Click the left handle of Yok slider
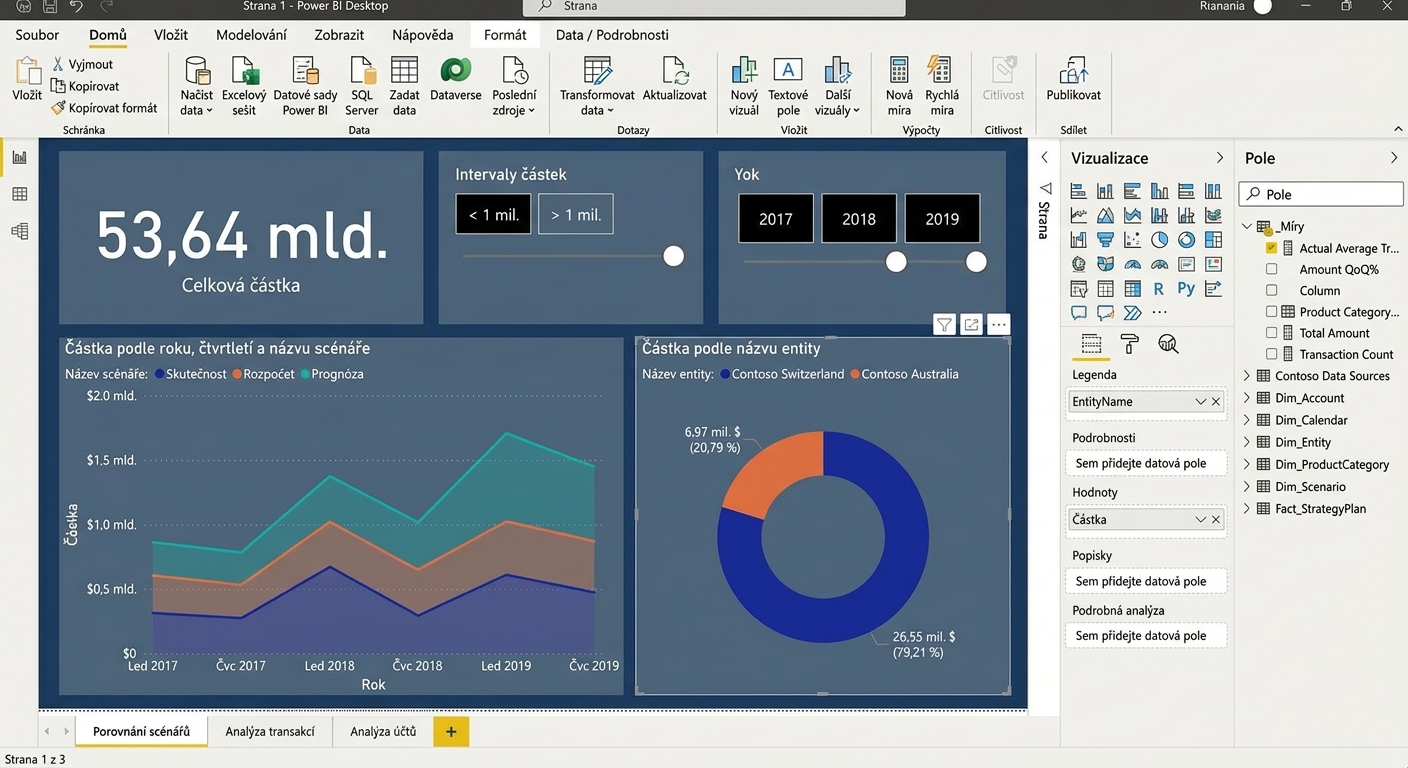1408x768 pixels. 896,262
